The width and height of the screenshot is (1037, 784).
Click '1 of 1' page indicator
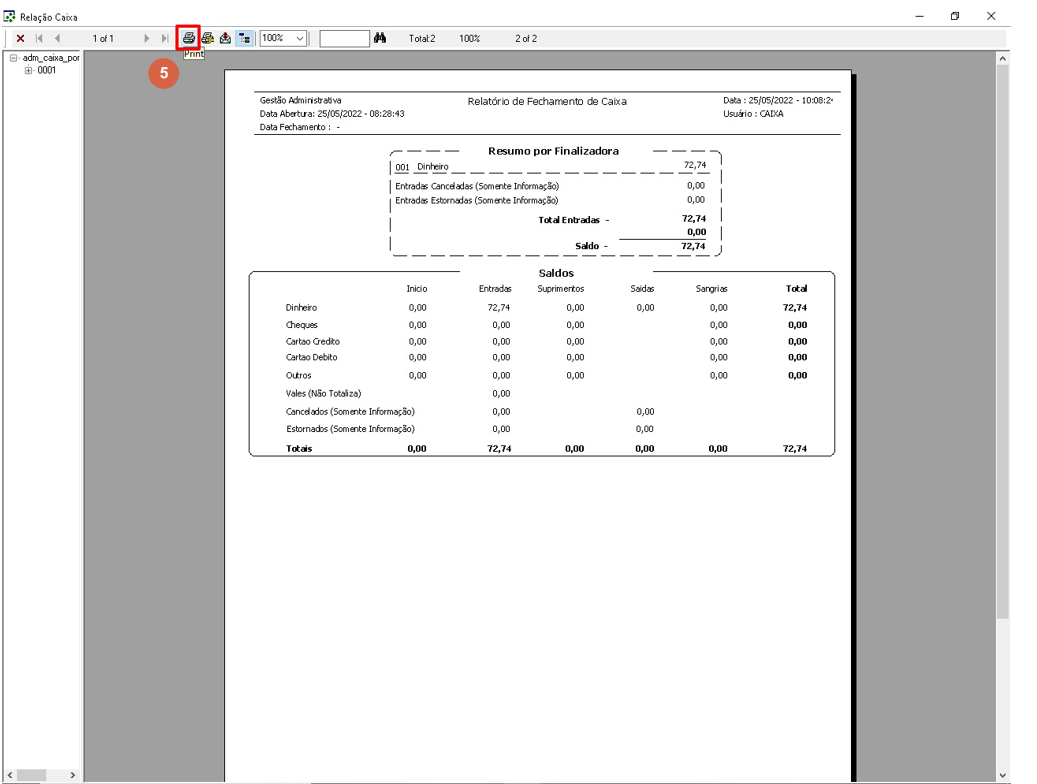tap(103, 38)
